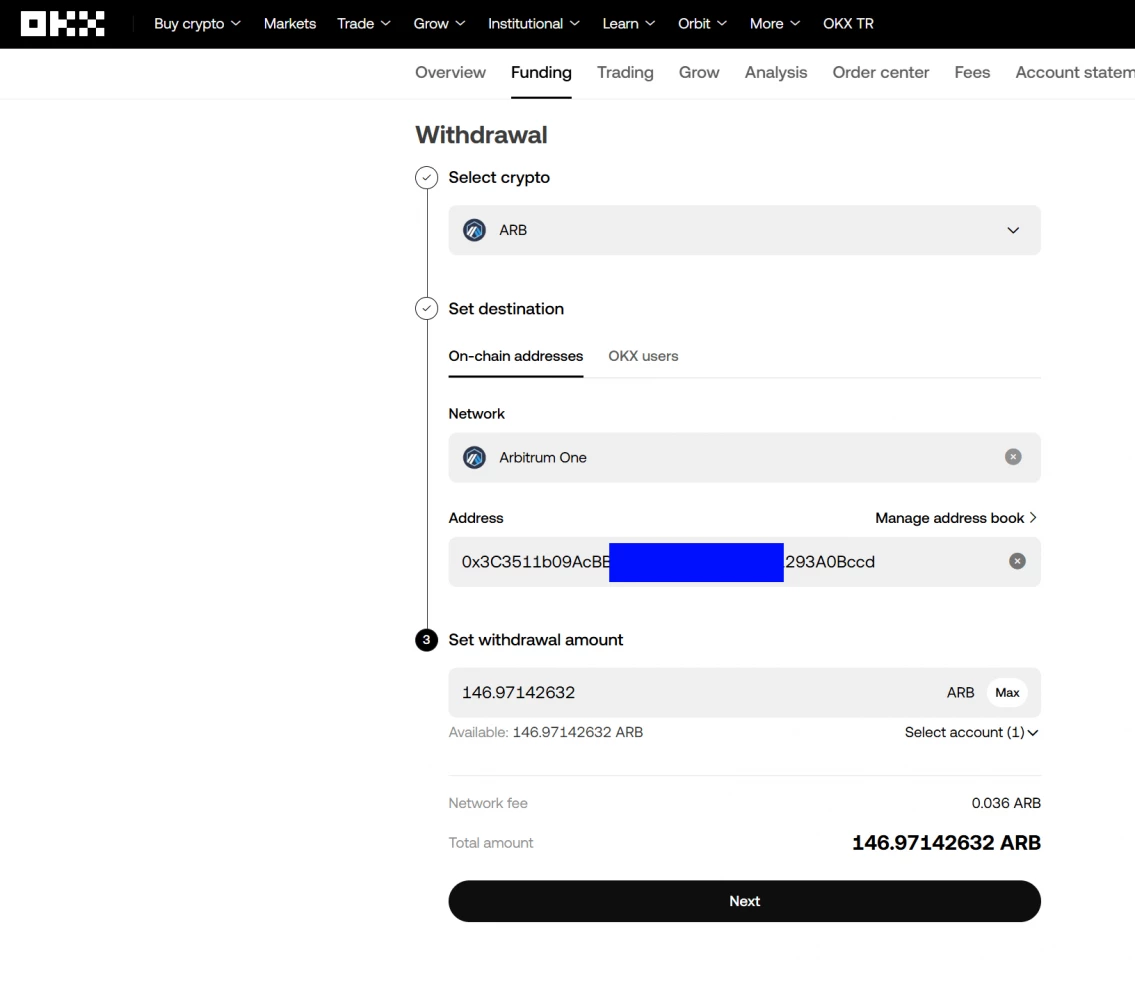
Task: Open the More menu
Action: click(775, 23)
